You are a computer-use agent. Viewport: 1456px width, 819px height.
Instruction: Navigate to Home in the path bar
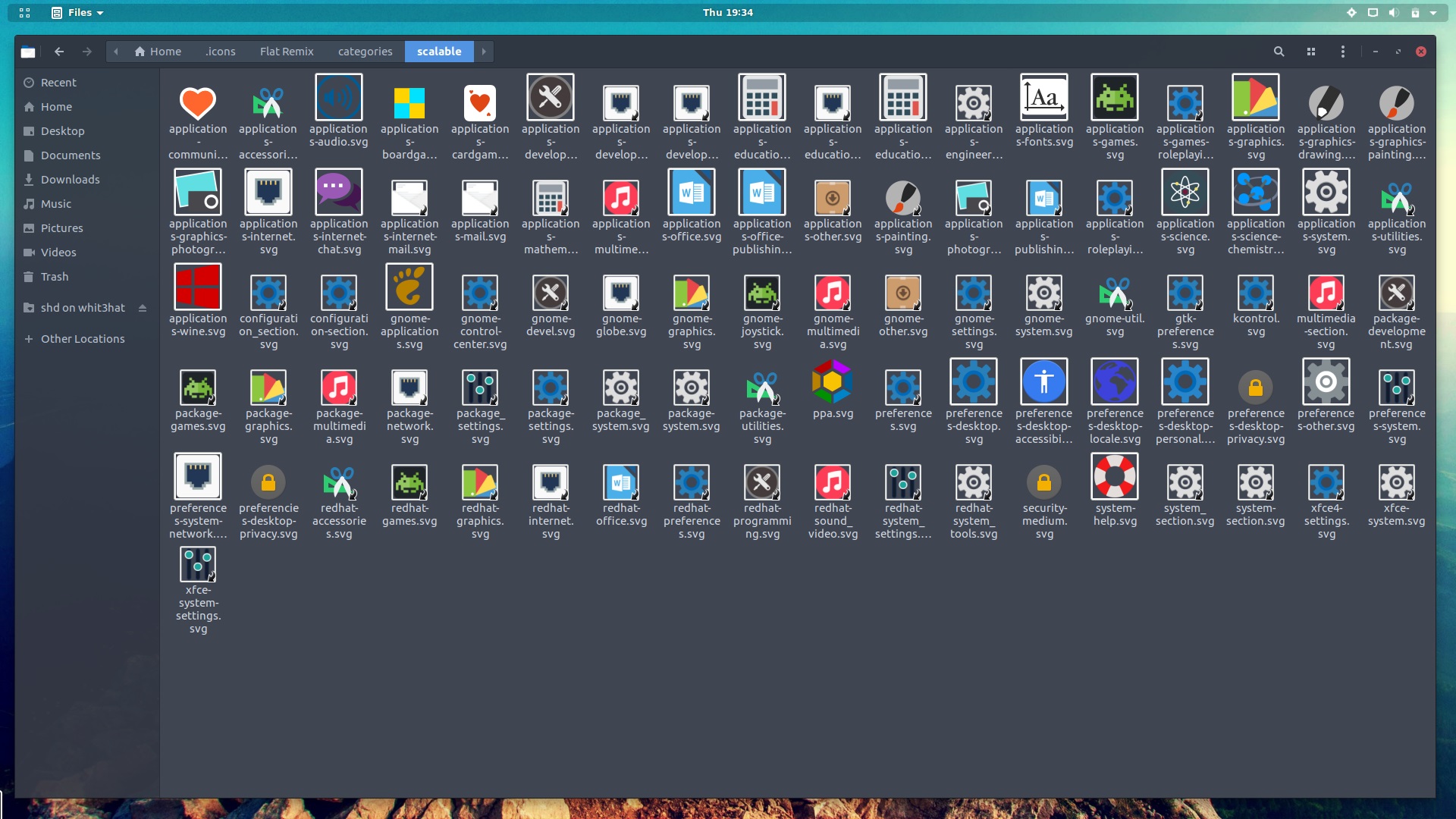(158, 52)
